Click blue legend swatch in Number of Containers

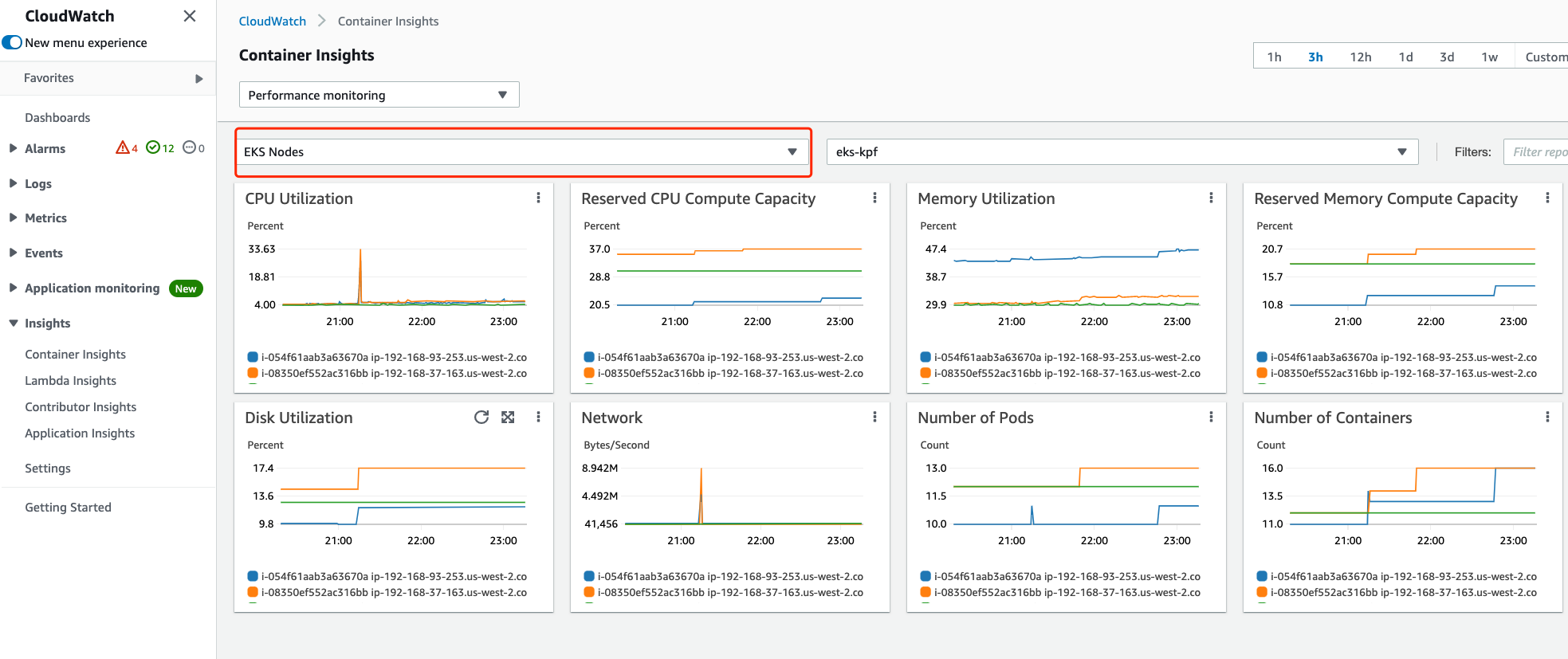[x=1262, y=576]
